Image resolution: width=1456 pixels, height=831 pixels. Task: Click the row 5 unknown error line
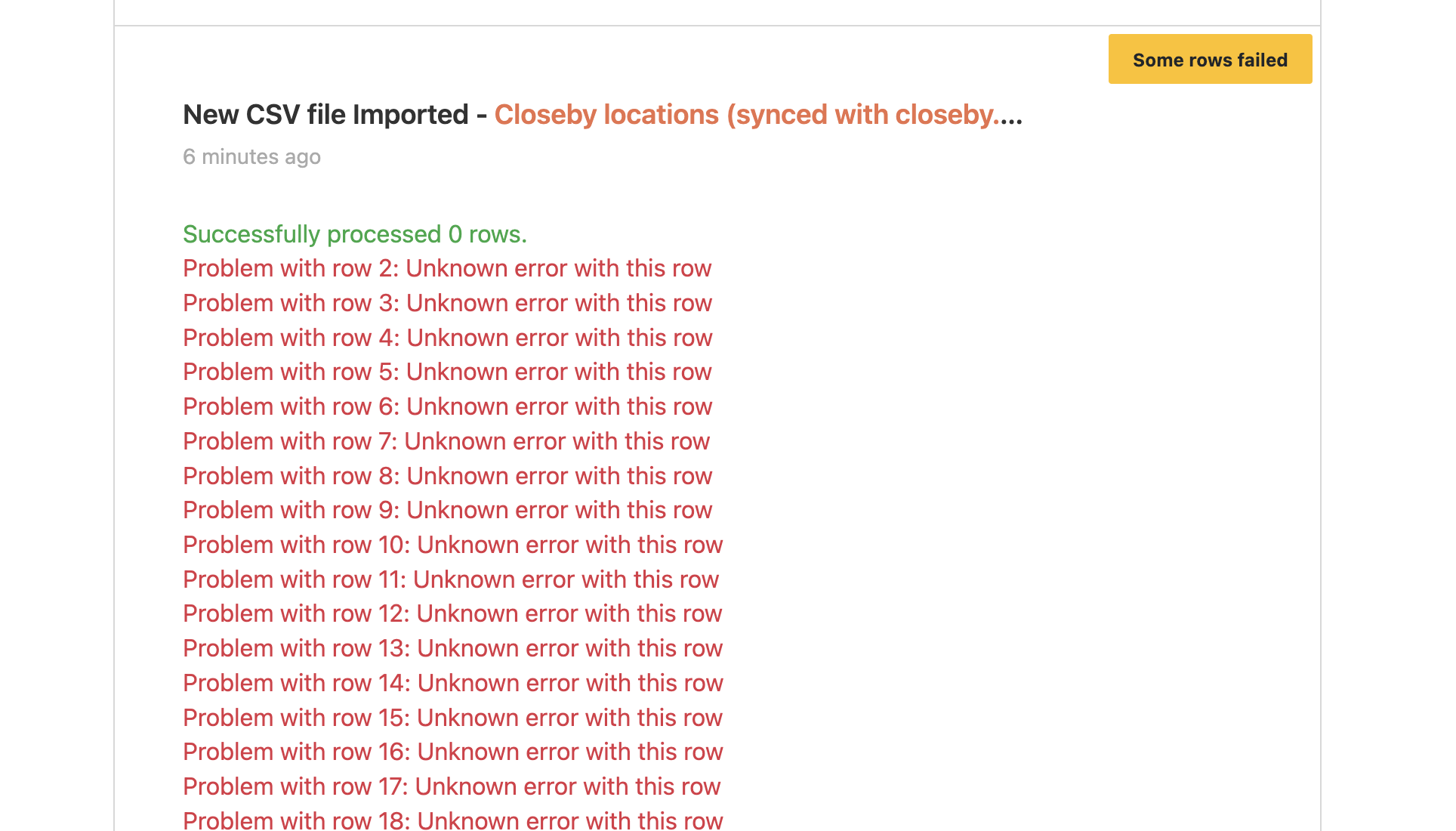[447, 372]
